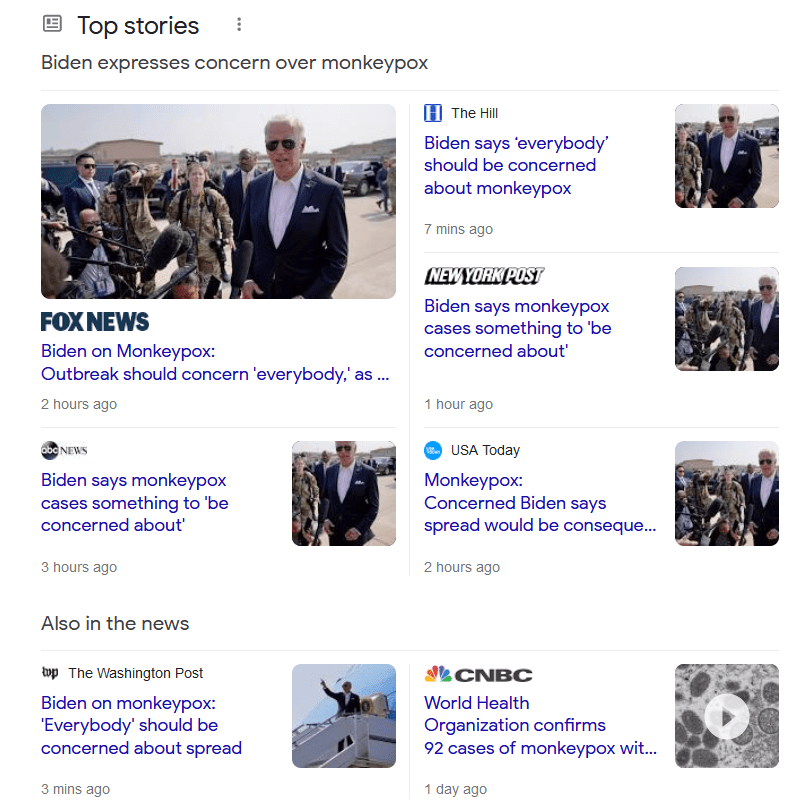The width and height of the screenshot is (808, 811).
Task: Click the New York Post logo
Action: pos(484,276)
